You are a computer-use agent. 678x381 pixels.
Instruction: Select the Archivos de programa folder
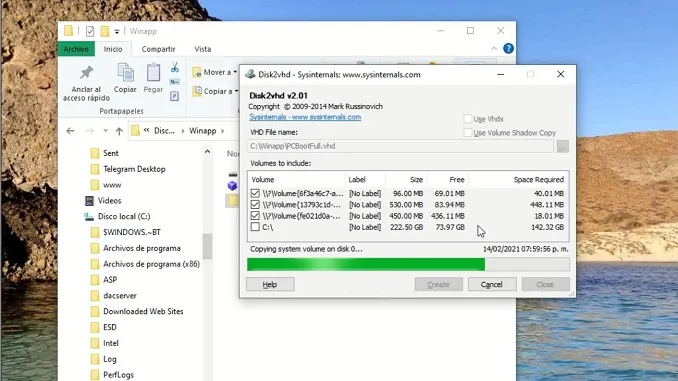click(142, 248)
